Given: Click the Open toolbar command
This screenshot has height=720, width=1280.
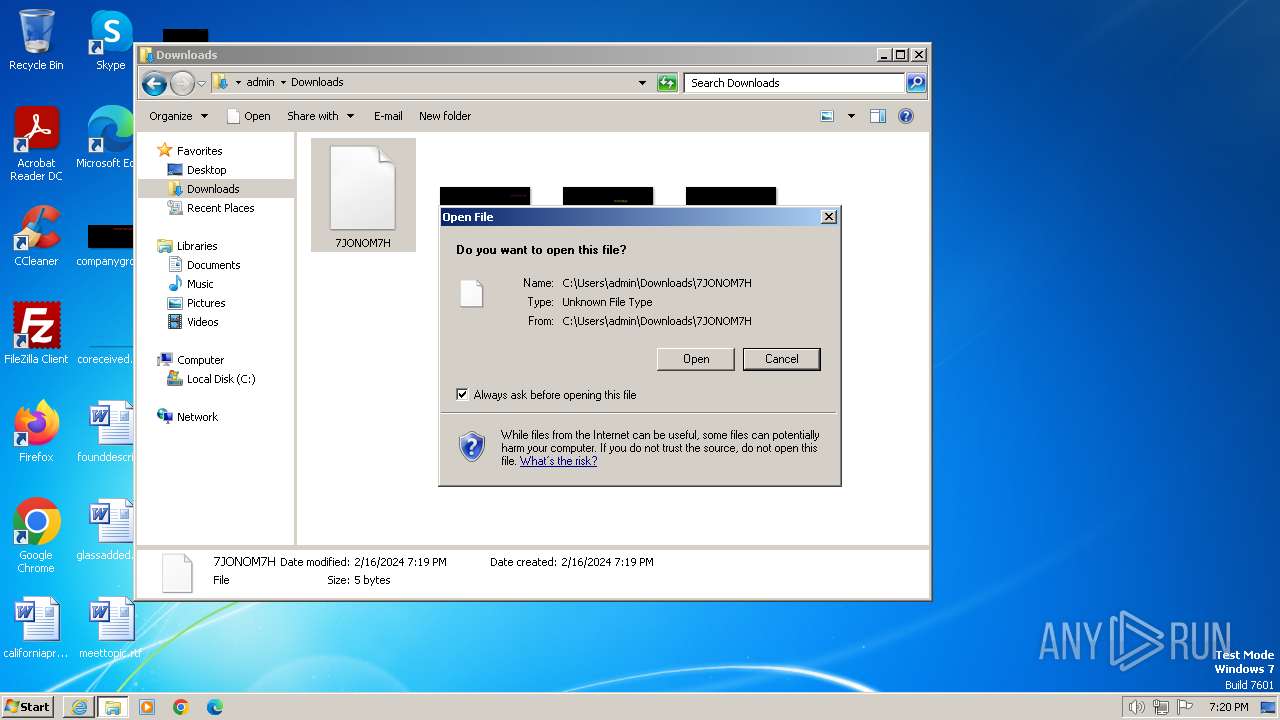Looking at the screenshot, I should tap(249, 116).
